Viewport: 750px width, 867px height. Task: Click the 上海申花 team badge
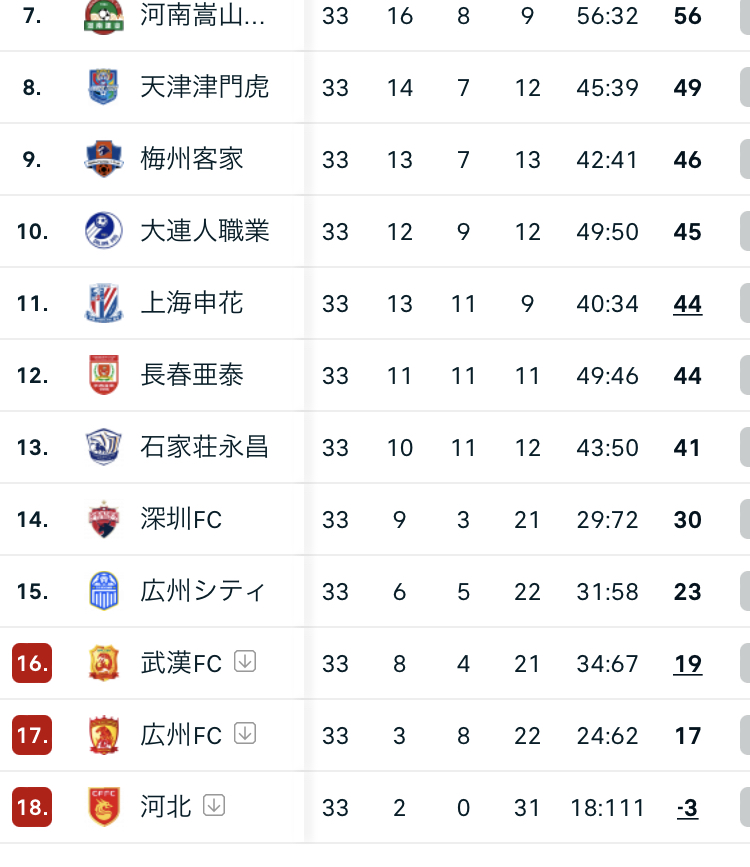coord(103,302)
